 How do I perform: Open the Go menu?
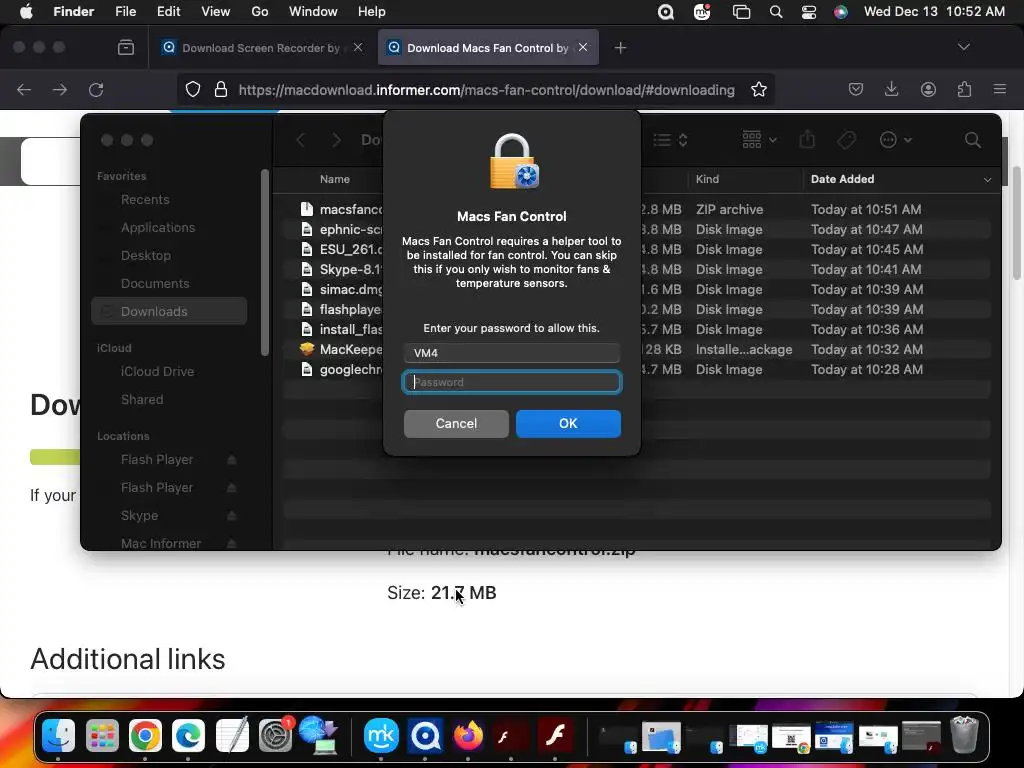pyautogui.click(x=260, y=12)
